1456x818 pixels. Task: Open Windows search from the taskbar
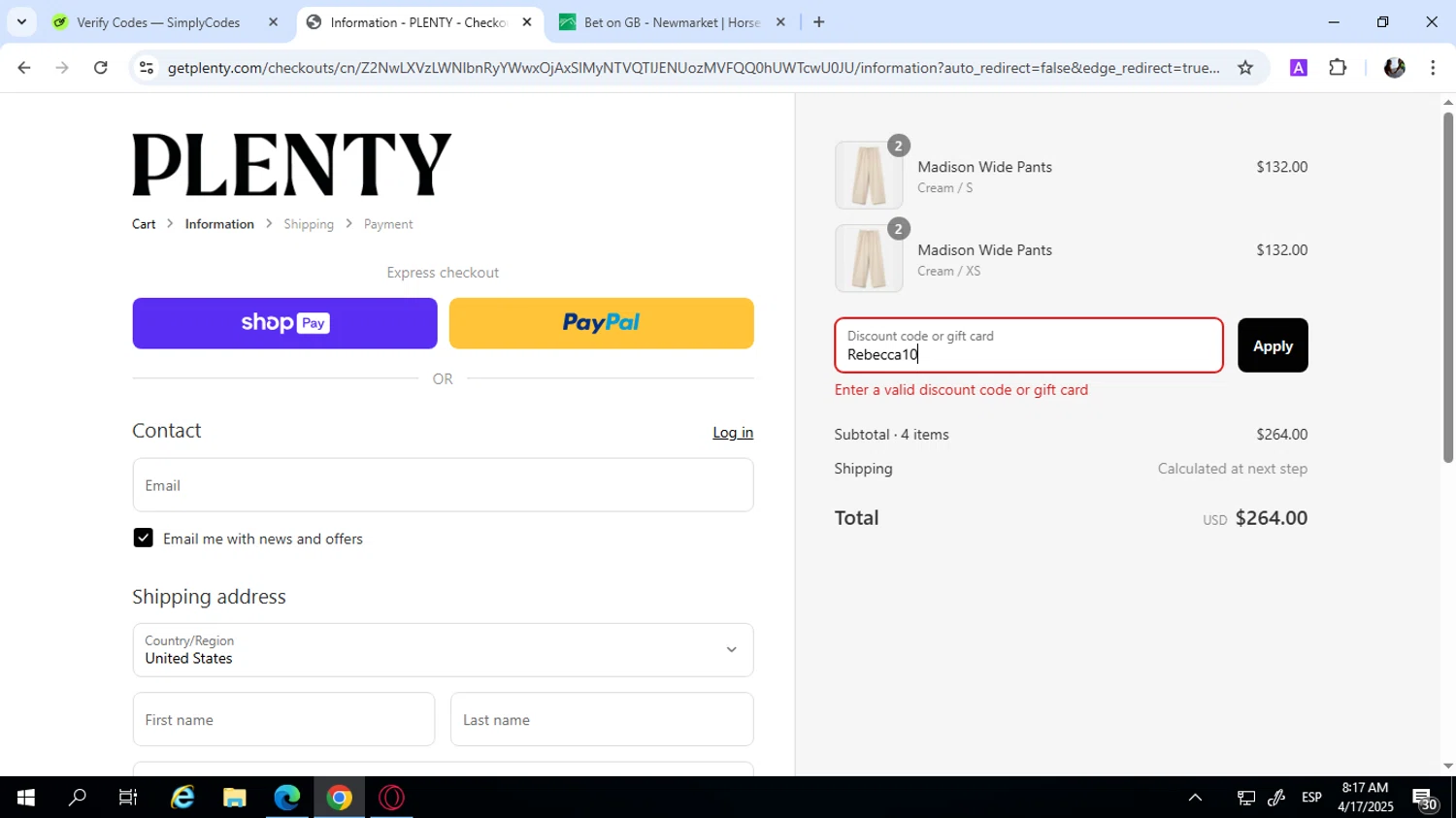[x=77, y=798]
